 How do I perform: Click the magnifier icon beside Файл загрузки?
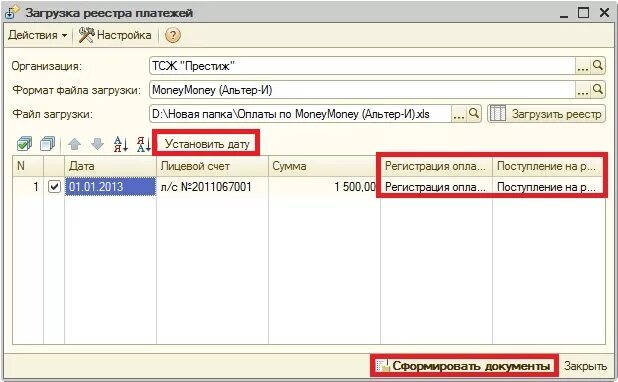coord(474,114)
